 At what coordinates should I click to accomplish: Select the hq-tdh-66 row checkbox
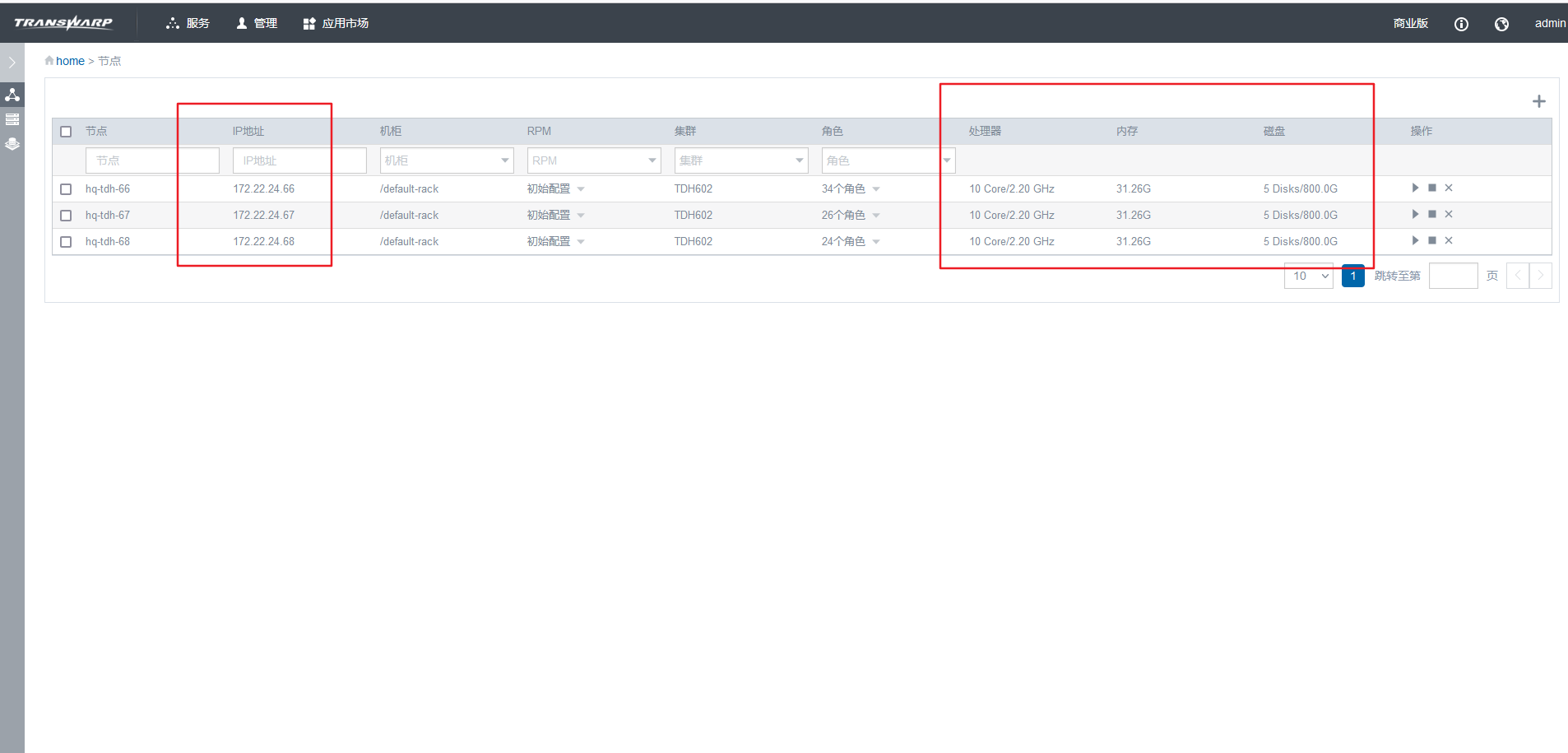[x=66, y=189]
